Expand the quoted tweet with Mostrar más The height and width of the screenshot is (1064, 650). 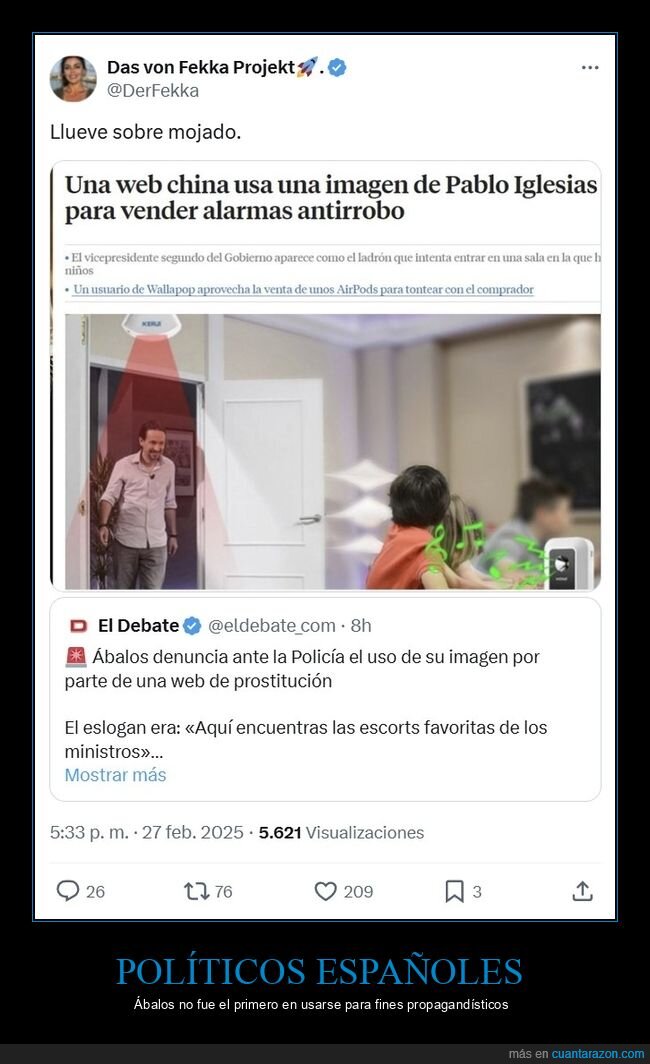coord(115,775)
